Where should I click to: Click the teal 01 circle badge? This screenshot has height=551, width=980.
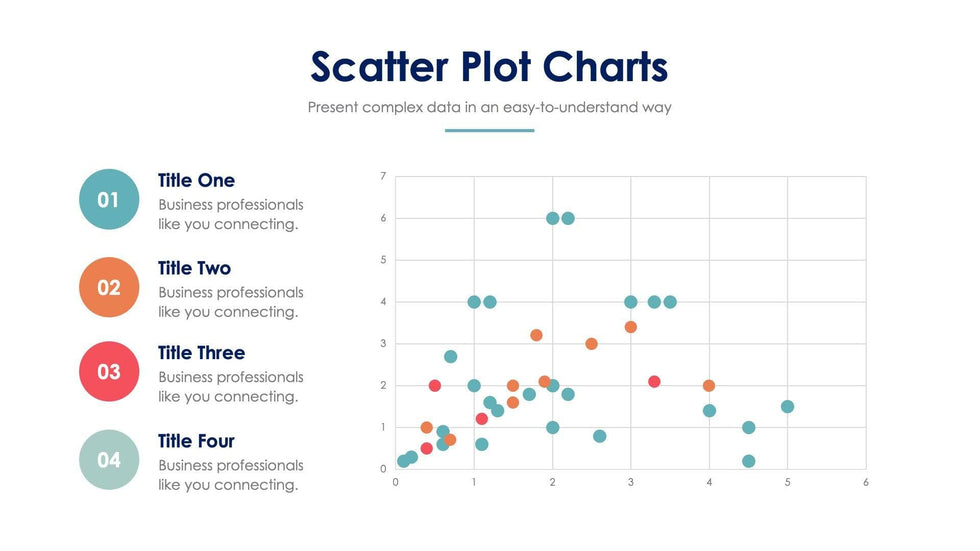coord(108,199)
